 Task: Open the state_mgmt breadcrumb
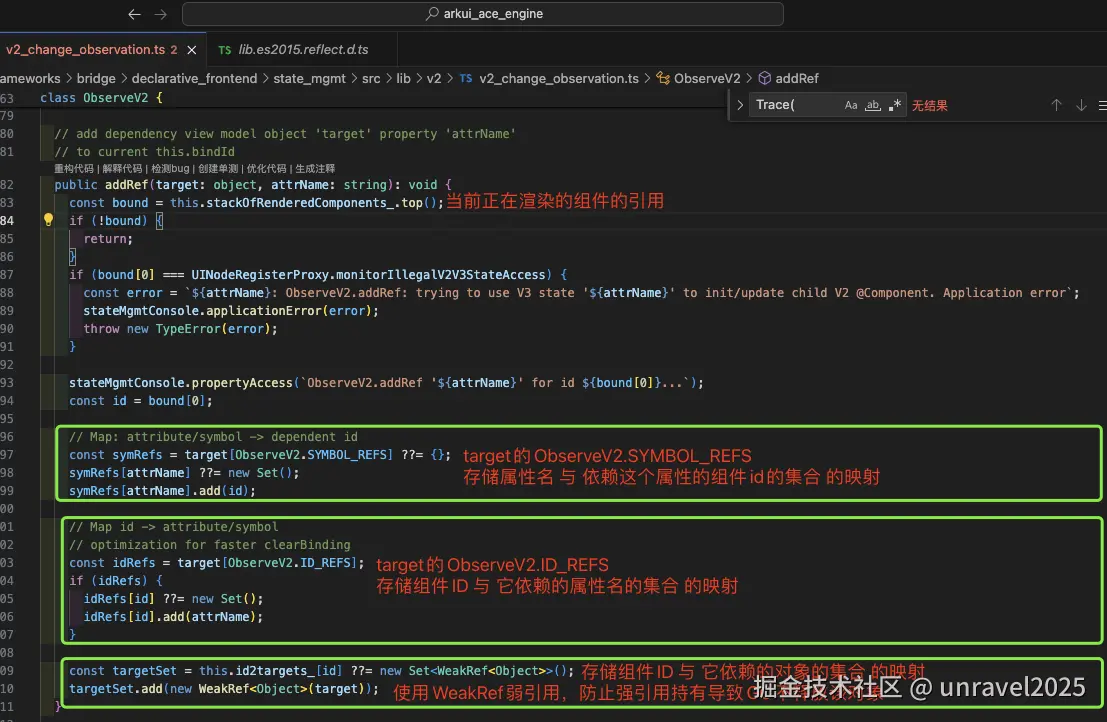click(309, 78)
